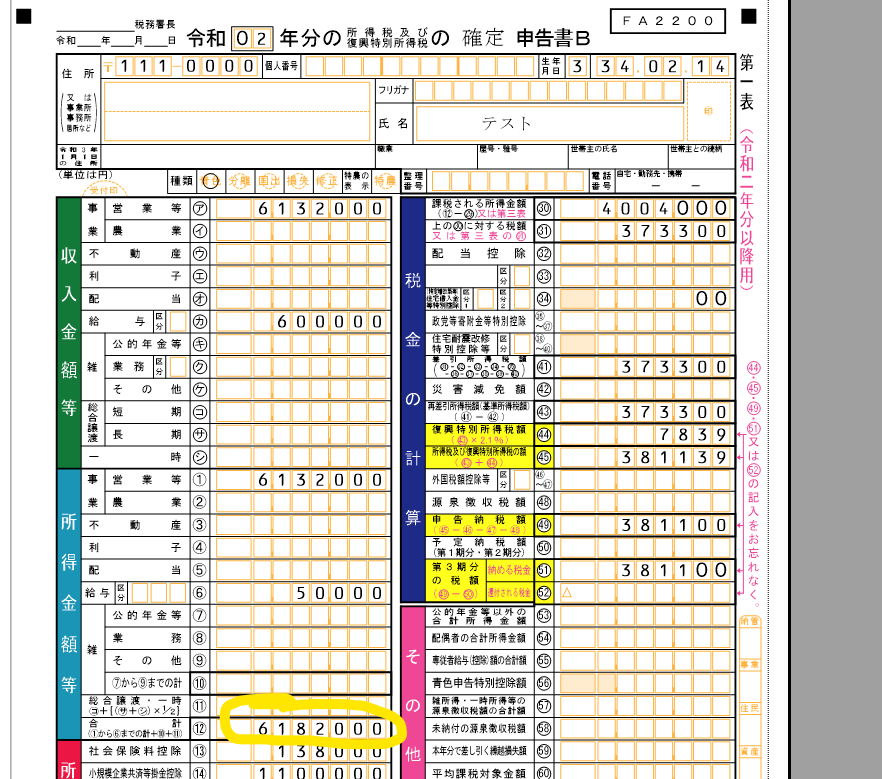
Task: Click the circled 青色 type marker
Action: pyautogui.click(x=210, y=181)
